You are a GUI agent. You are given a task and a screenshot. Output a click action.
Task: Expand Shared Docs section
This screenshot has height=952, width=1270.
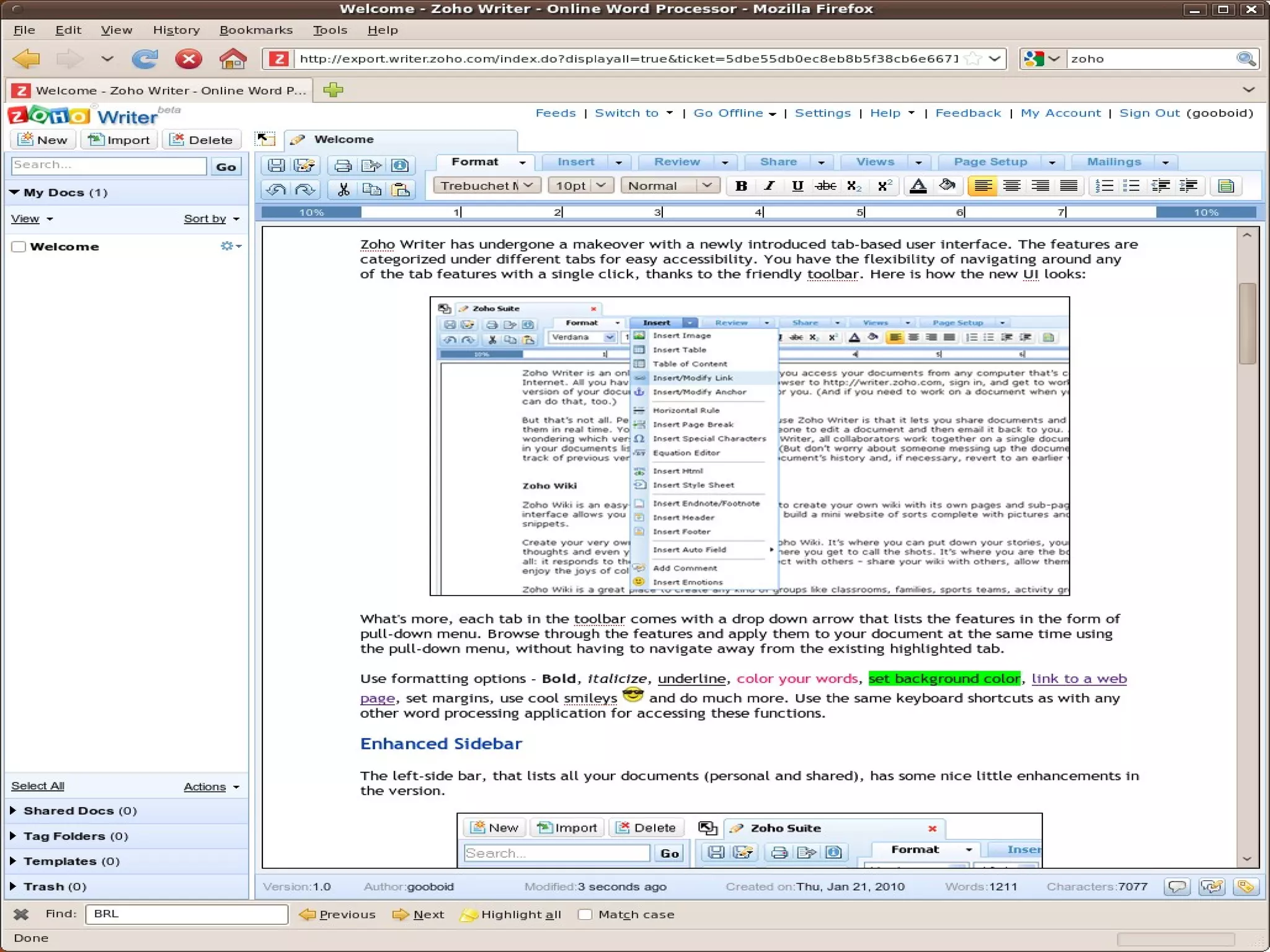coord(13,811)
